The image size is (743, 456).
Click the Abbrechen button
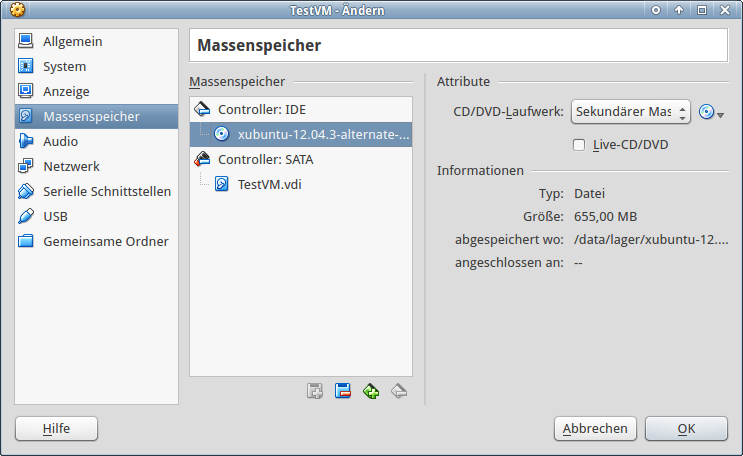point(595,428)
